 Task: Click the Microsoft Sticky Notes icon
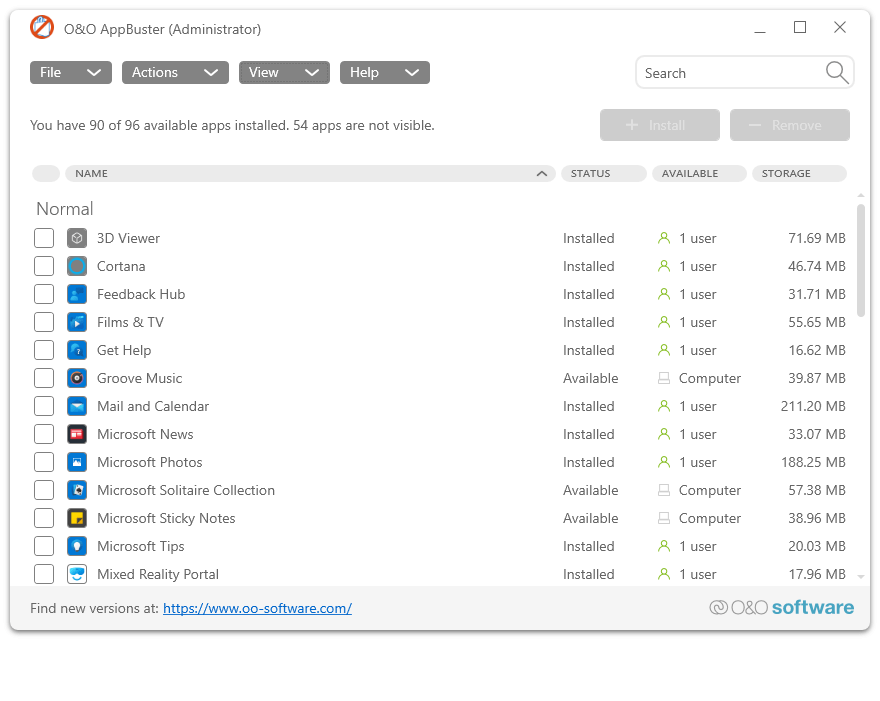pos(77,518)
